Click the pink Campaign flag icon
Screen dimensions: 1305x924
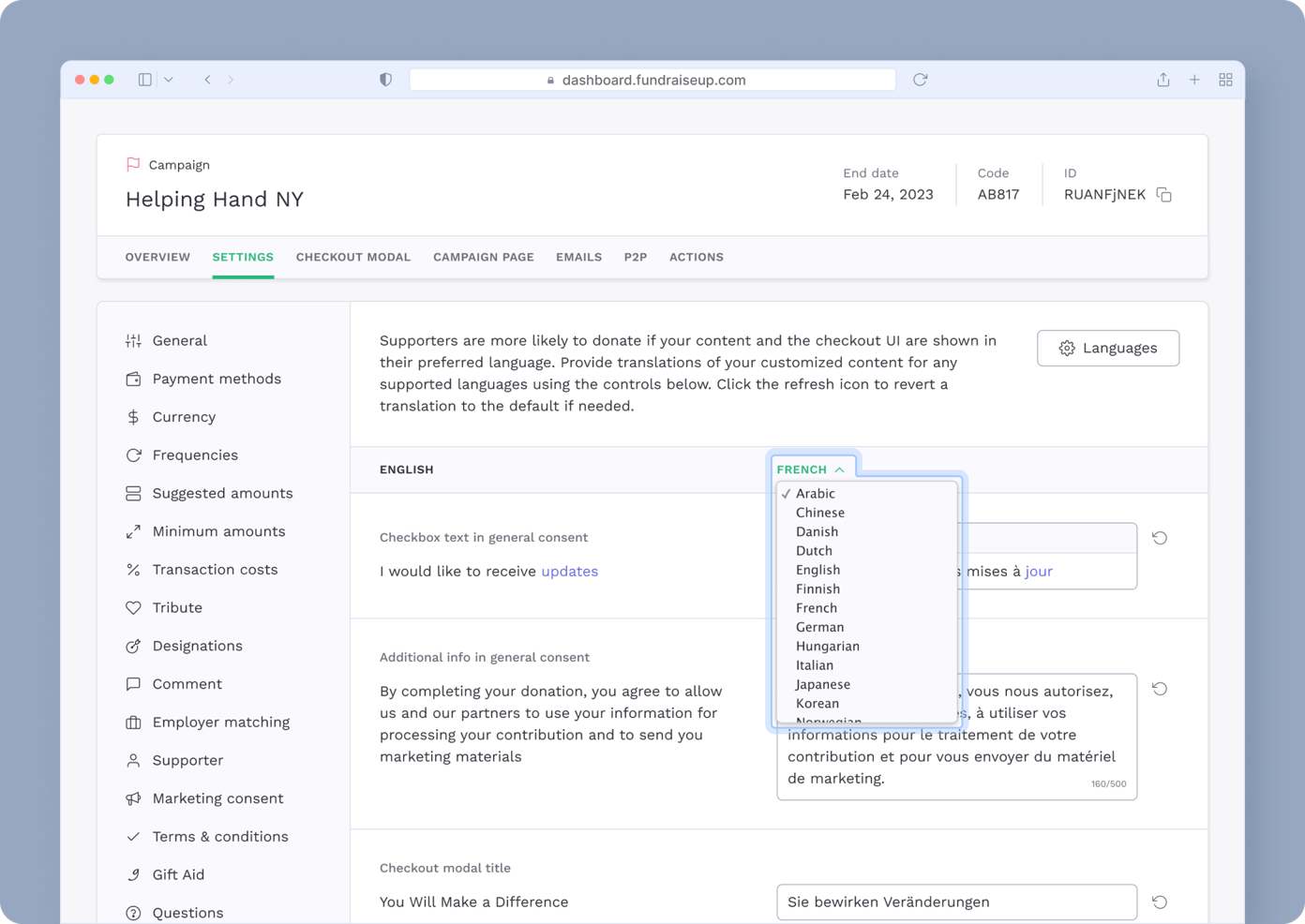click(x=132, y=163)
